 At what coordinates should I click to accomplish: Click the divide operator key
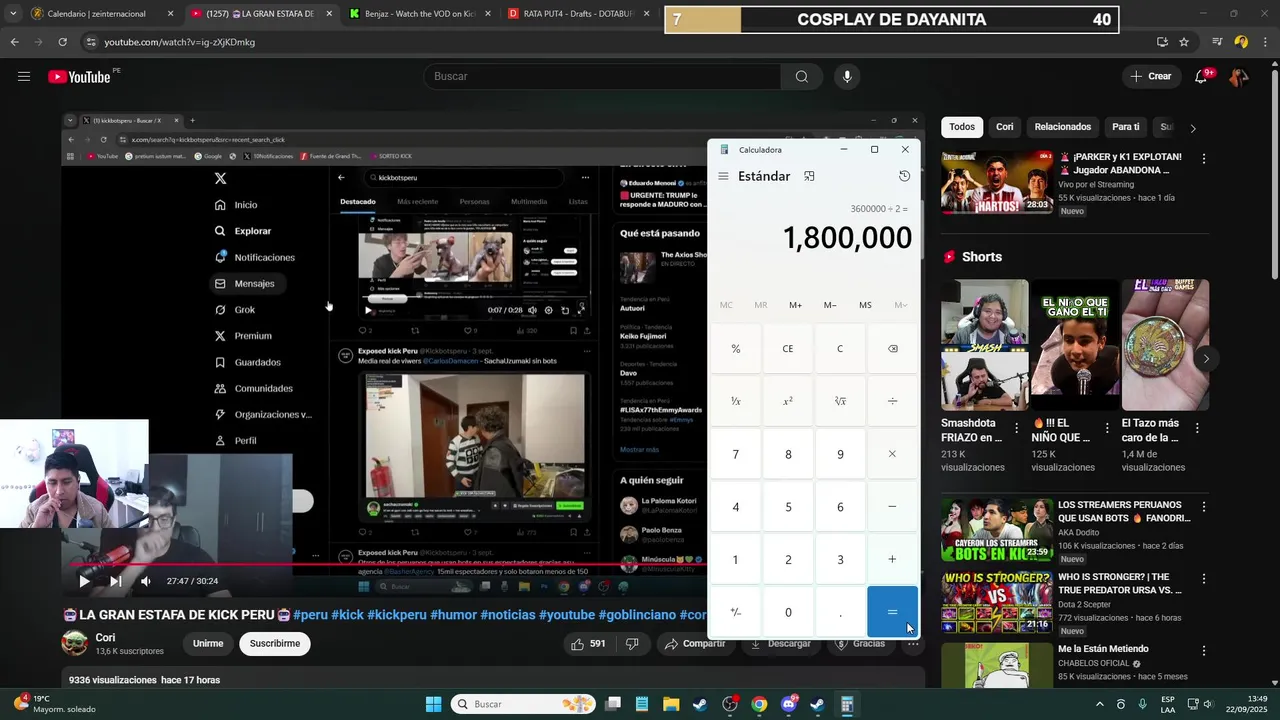(892, 401)
